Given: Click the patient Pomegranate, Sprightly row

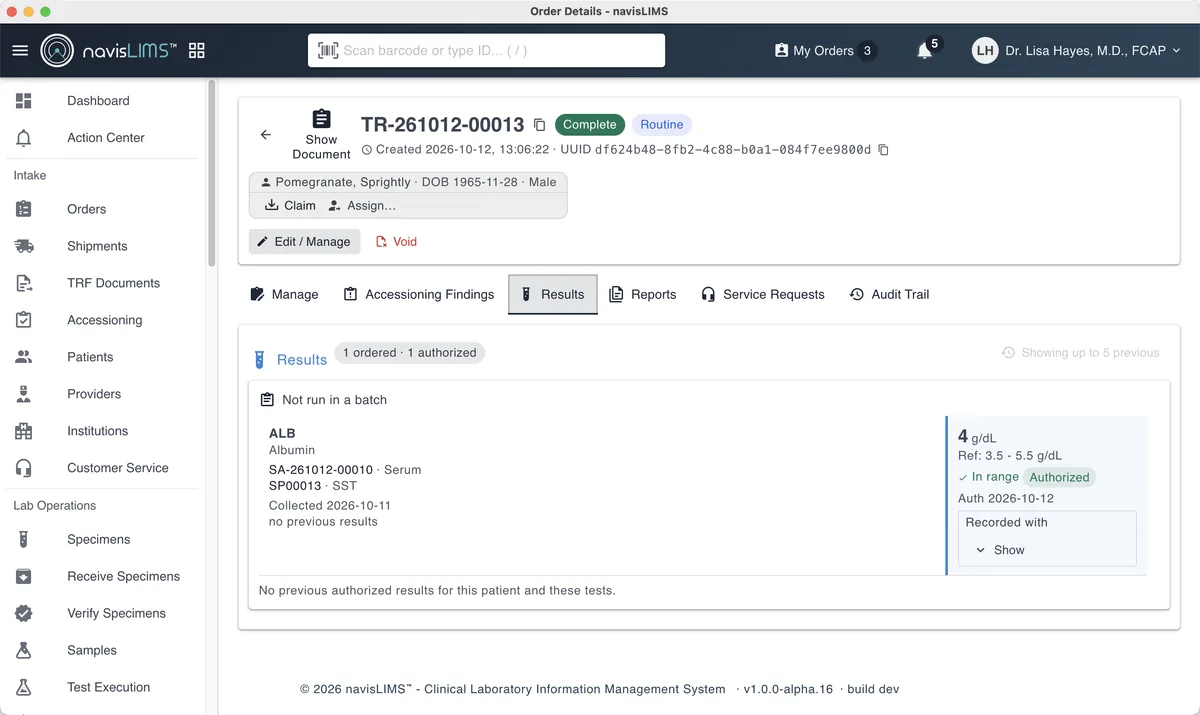Looking at the screenshot, I should [408, 182].
